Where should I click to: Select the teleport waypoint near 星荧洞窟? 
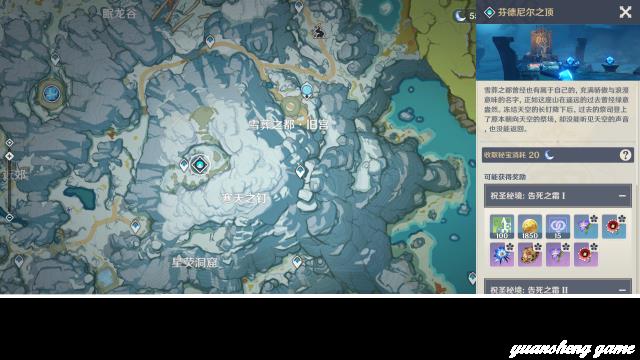(297, 262)
